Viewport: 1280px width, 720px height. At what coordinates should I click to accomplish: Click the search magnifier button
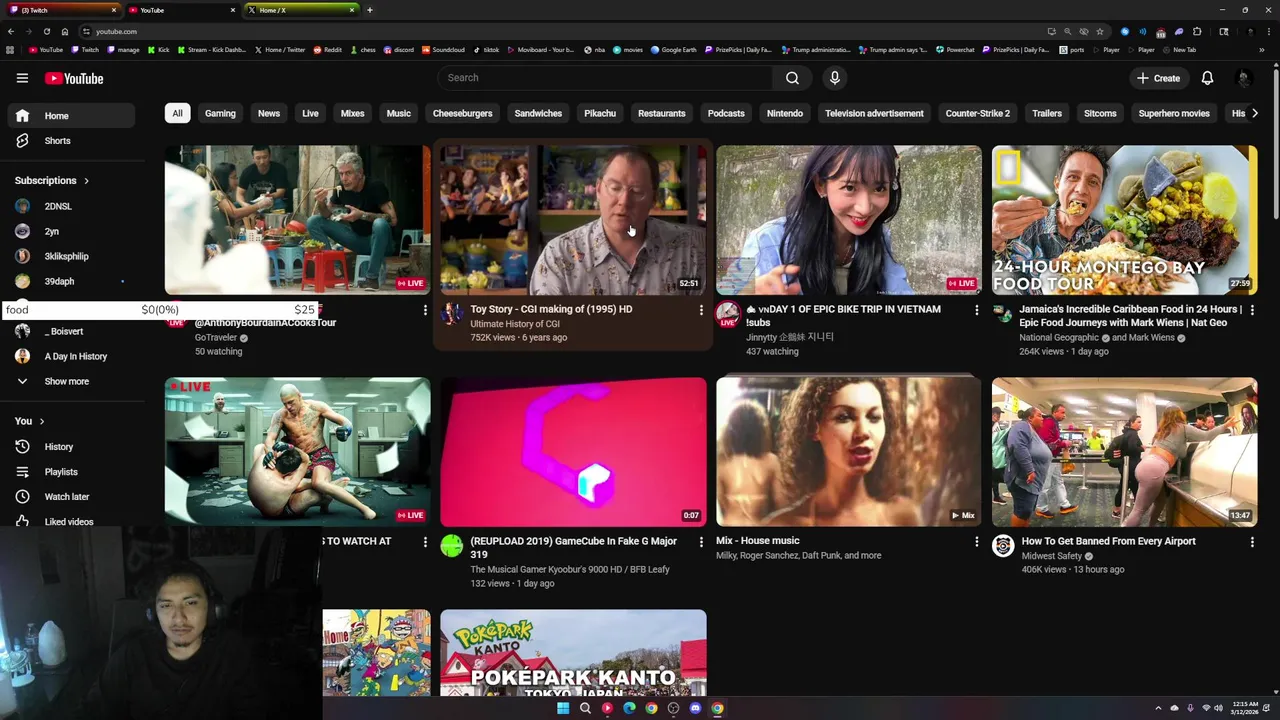pos(792,78)
